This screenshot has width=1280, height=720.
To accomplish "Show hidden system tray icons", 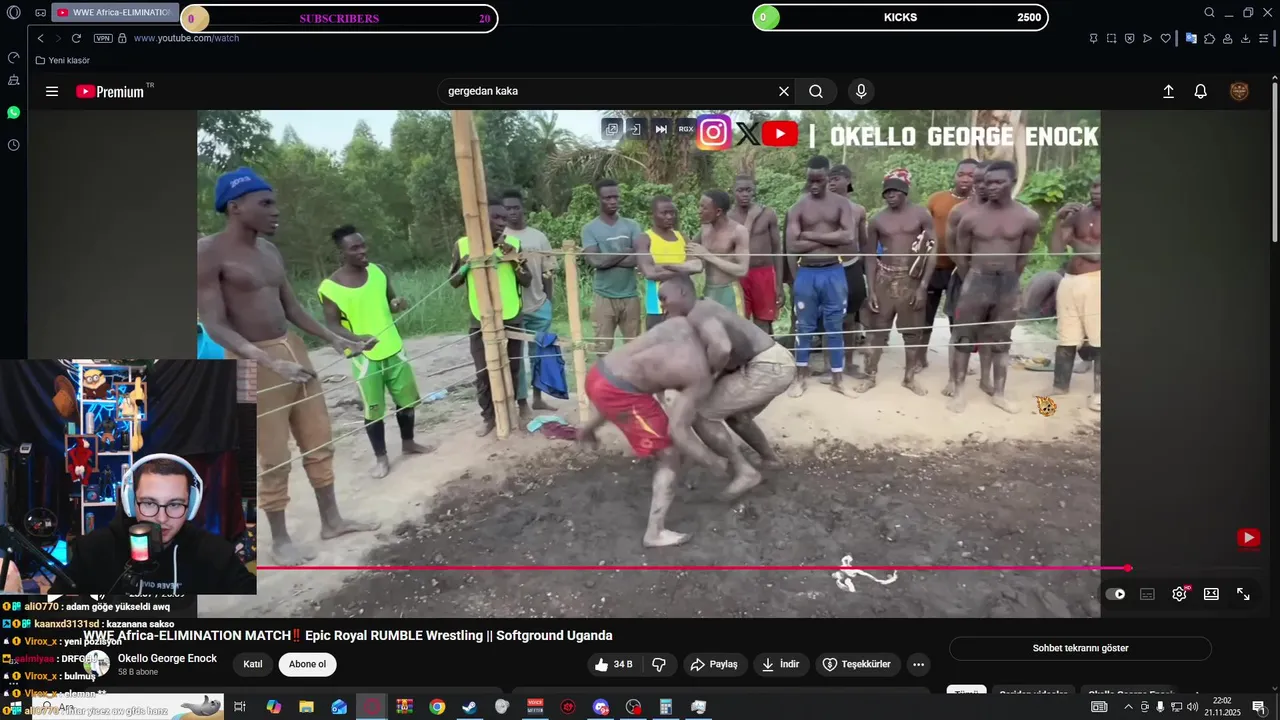I will 1129,707.
